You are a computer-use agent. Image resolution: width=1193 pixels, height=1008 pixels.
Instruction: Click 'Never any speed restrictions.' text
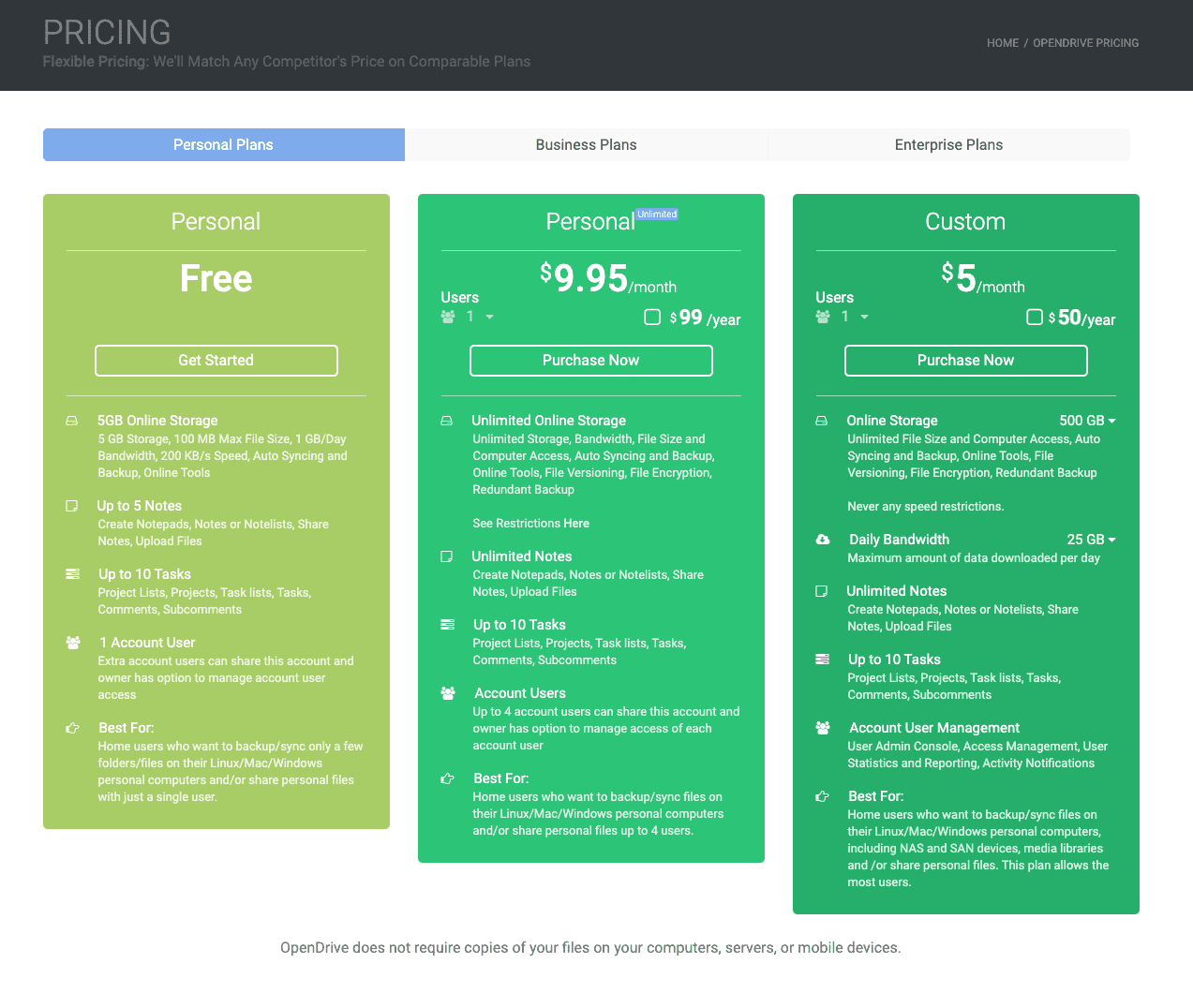click(926, 507)
